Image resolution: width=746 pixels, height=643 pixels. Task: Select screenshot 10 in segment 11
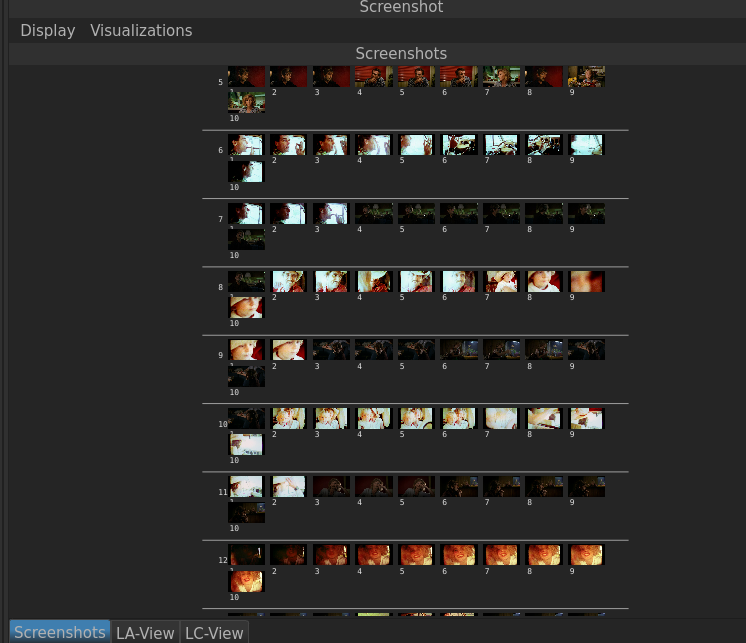click(246, 513)
